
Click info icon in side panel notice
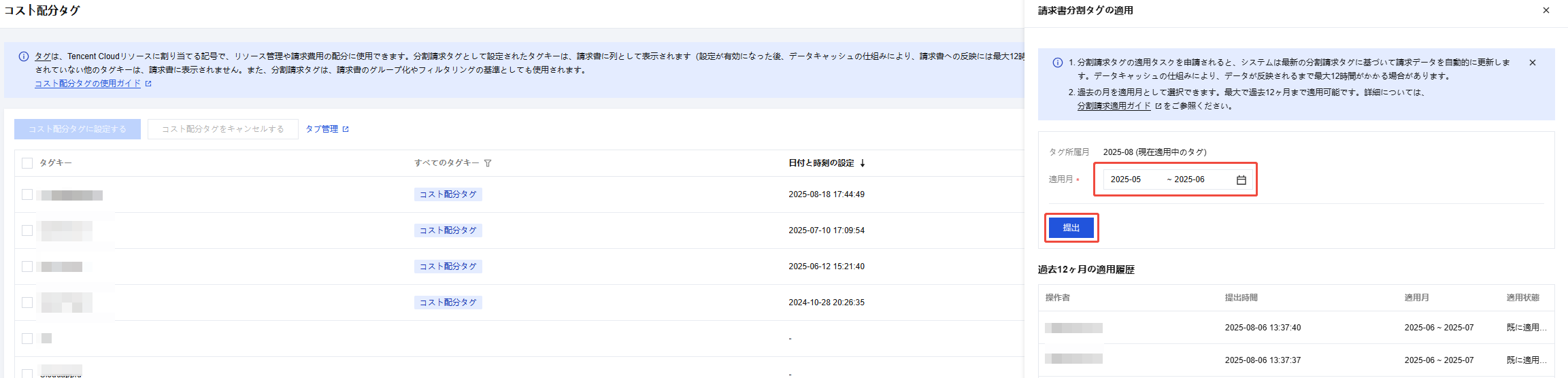[1058, 63]
